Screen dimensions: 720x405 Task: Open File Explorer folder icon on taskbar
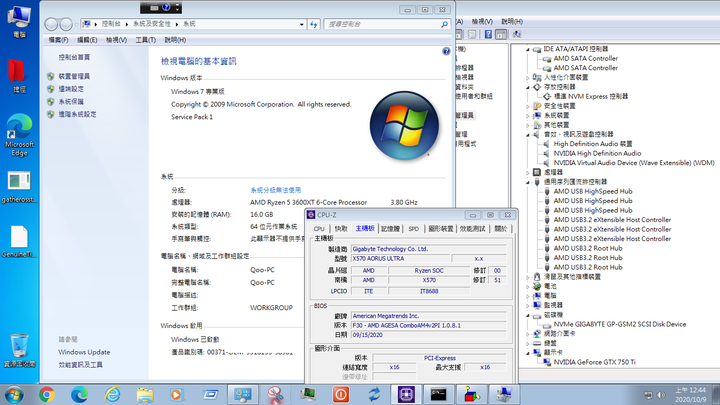(x=145, y=394)
